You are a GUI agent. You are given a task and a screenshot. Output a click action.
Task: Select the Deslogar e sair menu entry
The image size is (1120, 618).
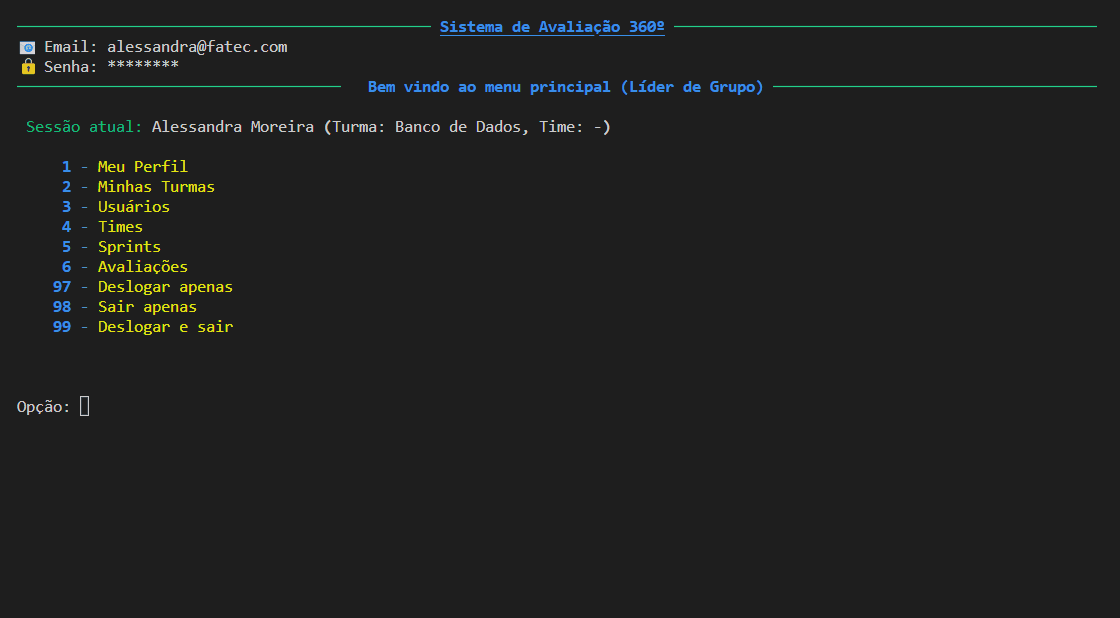coord(165,327)
